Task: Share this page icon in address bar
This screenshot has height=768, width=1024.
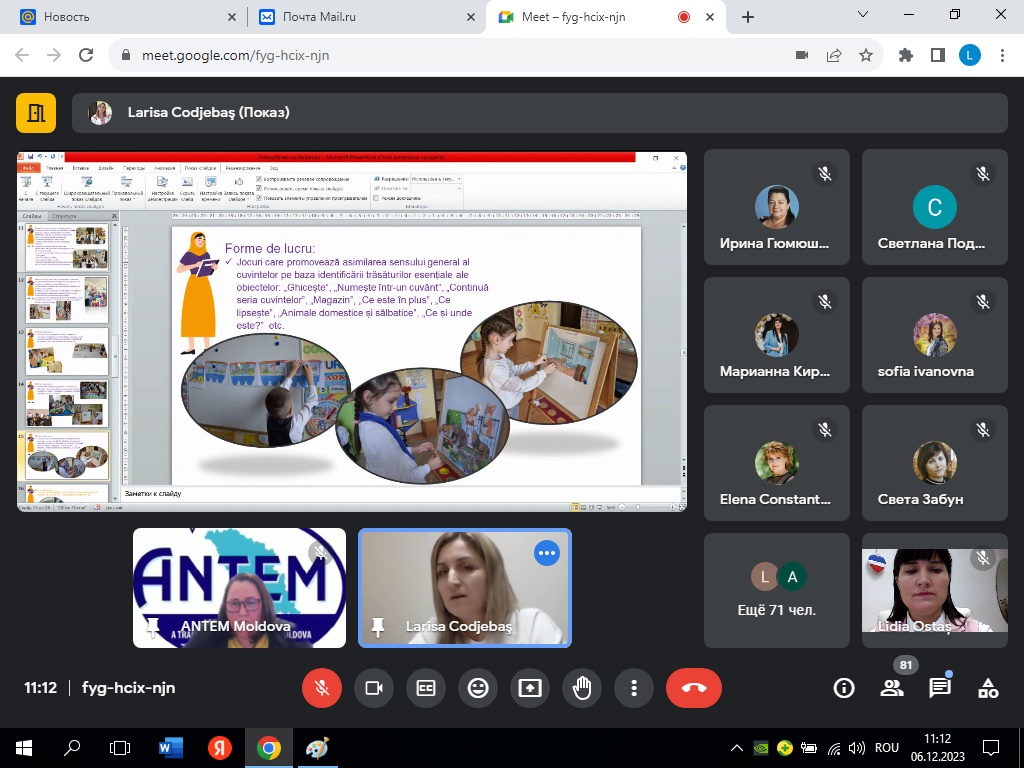Action: pos(834,56)
